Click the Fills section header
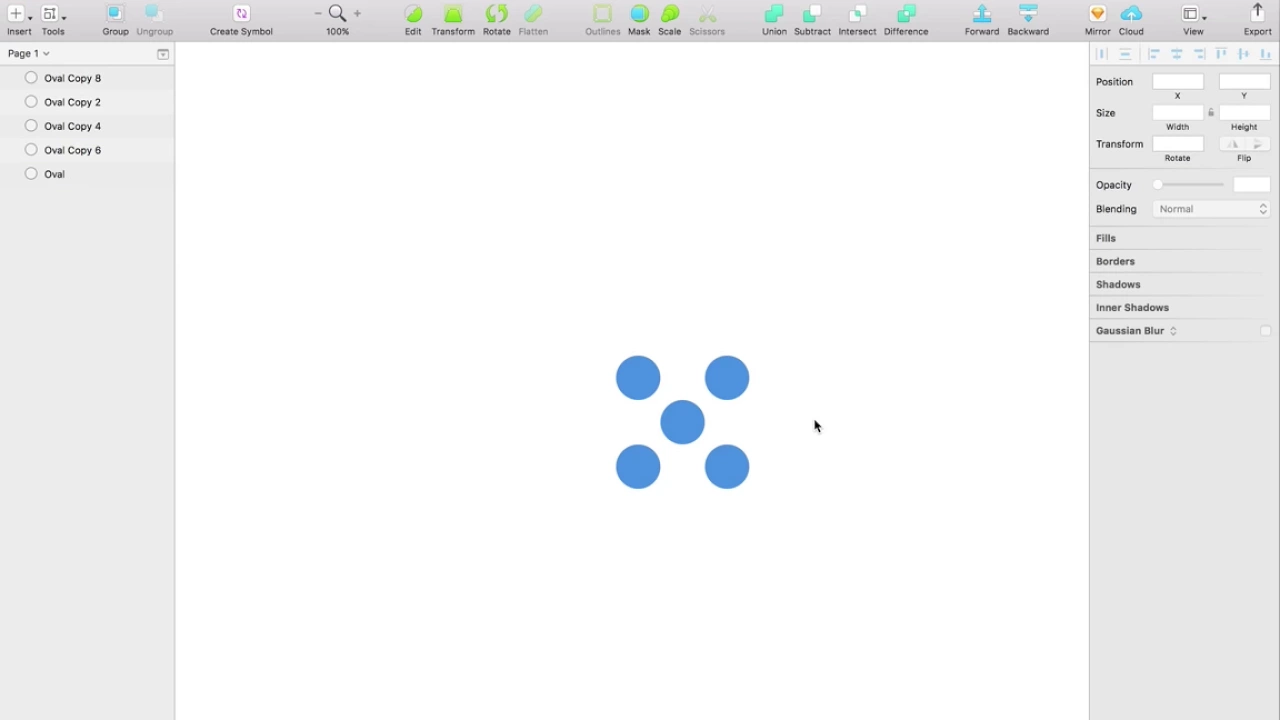The height and width of the screenshot is (720, 1280). tap(1106, 238)
